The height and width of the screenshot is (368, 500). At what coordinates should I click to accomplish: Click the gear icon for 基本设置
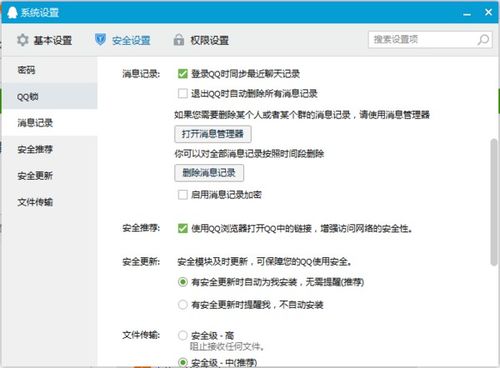click(23, 40)
